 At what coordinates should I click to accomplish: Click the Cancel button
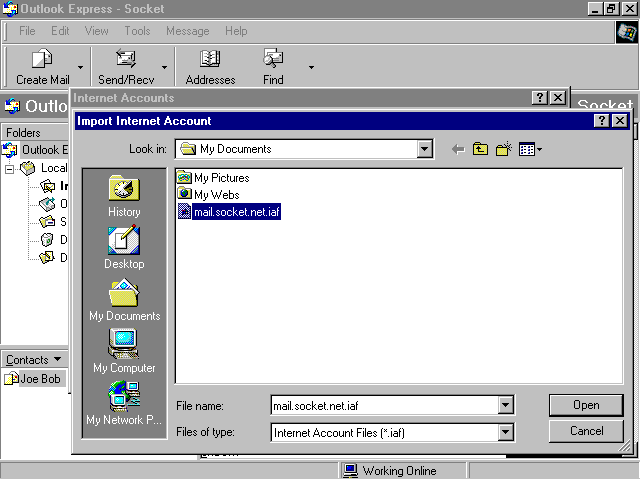586,431
